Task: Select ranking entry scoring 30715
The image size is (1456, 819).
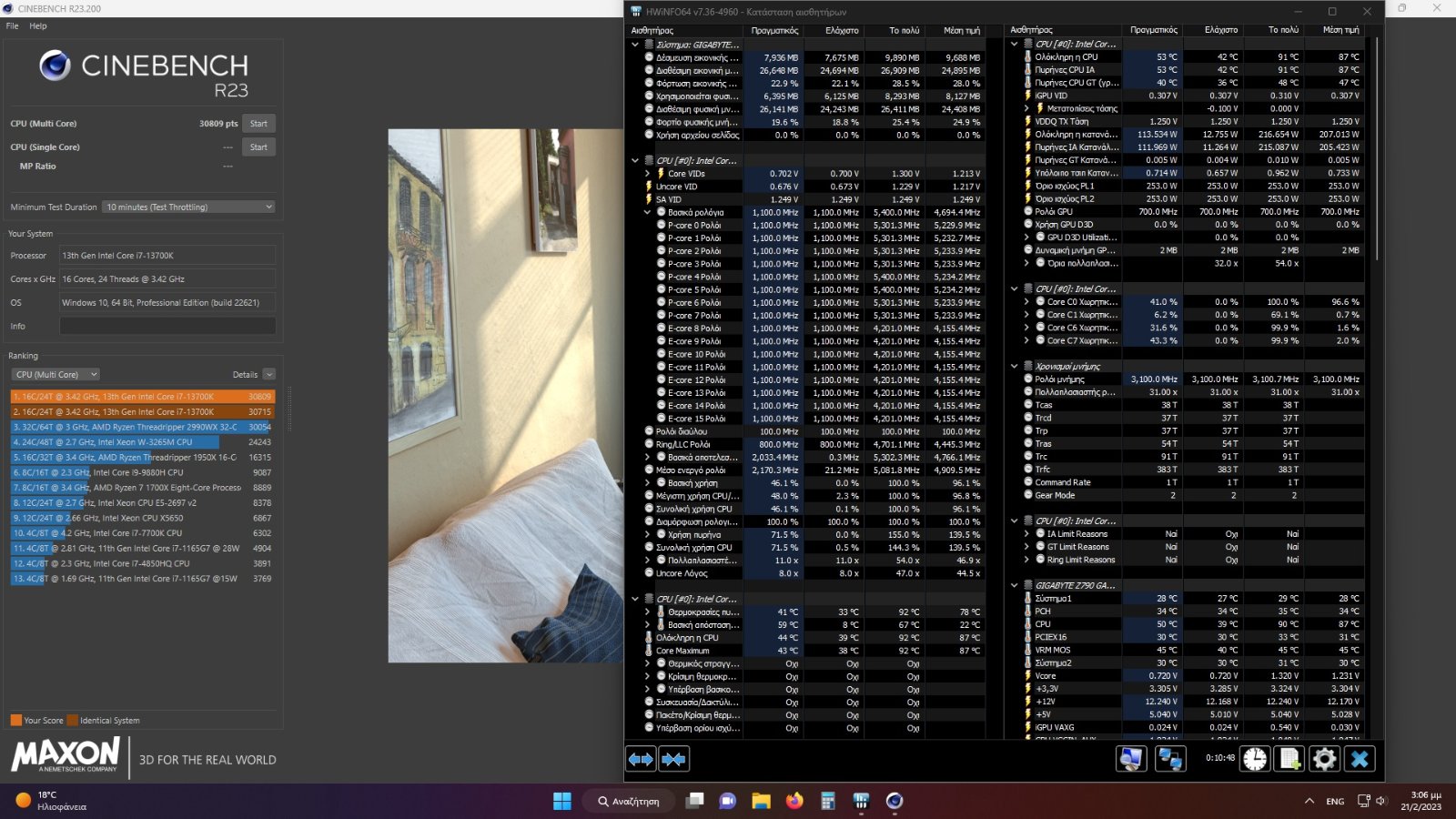Action: 142,411
